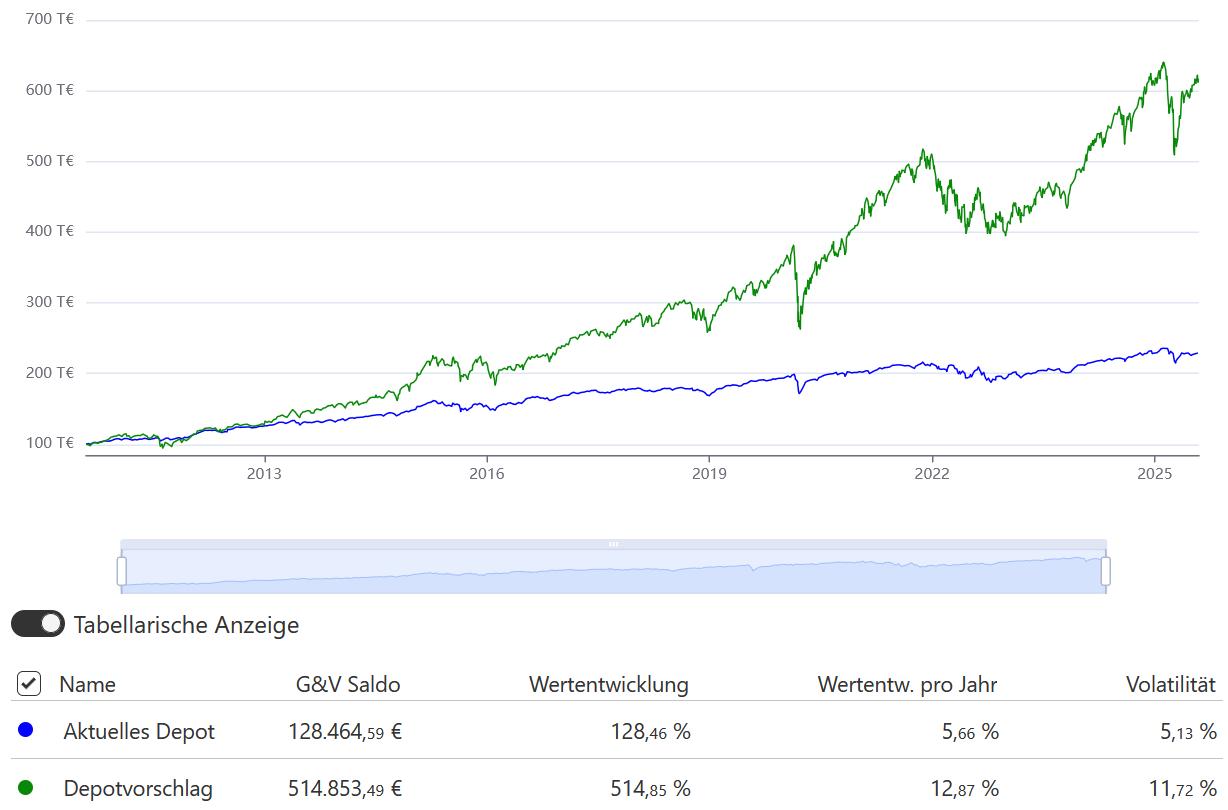Click the right handle of the range navigator
Viewport: 1228px width, 810px height.
[x=1105, y=571]
